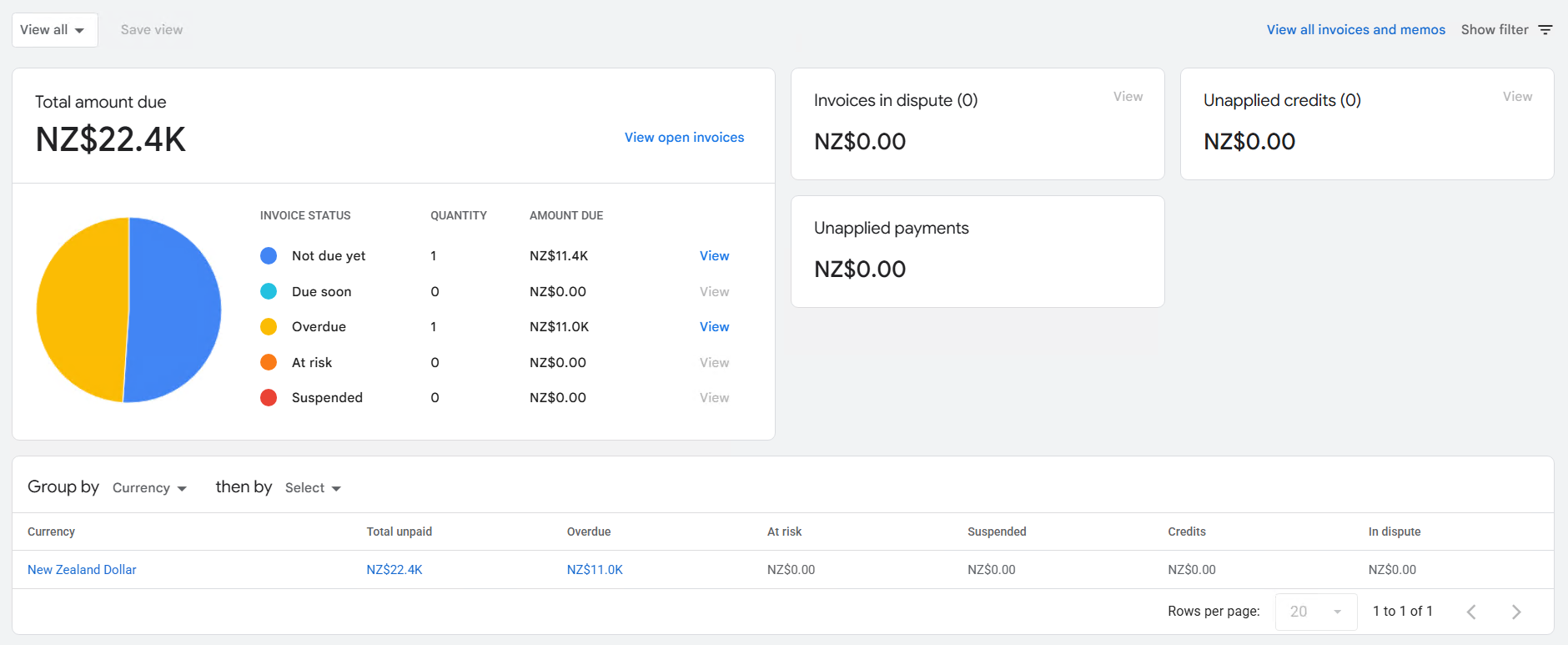Open Group by Currency dropdown
The width and height of the screenshot is (1568, 645).
point(149,488)
